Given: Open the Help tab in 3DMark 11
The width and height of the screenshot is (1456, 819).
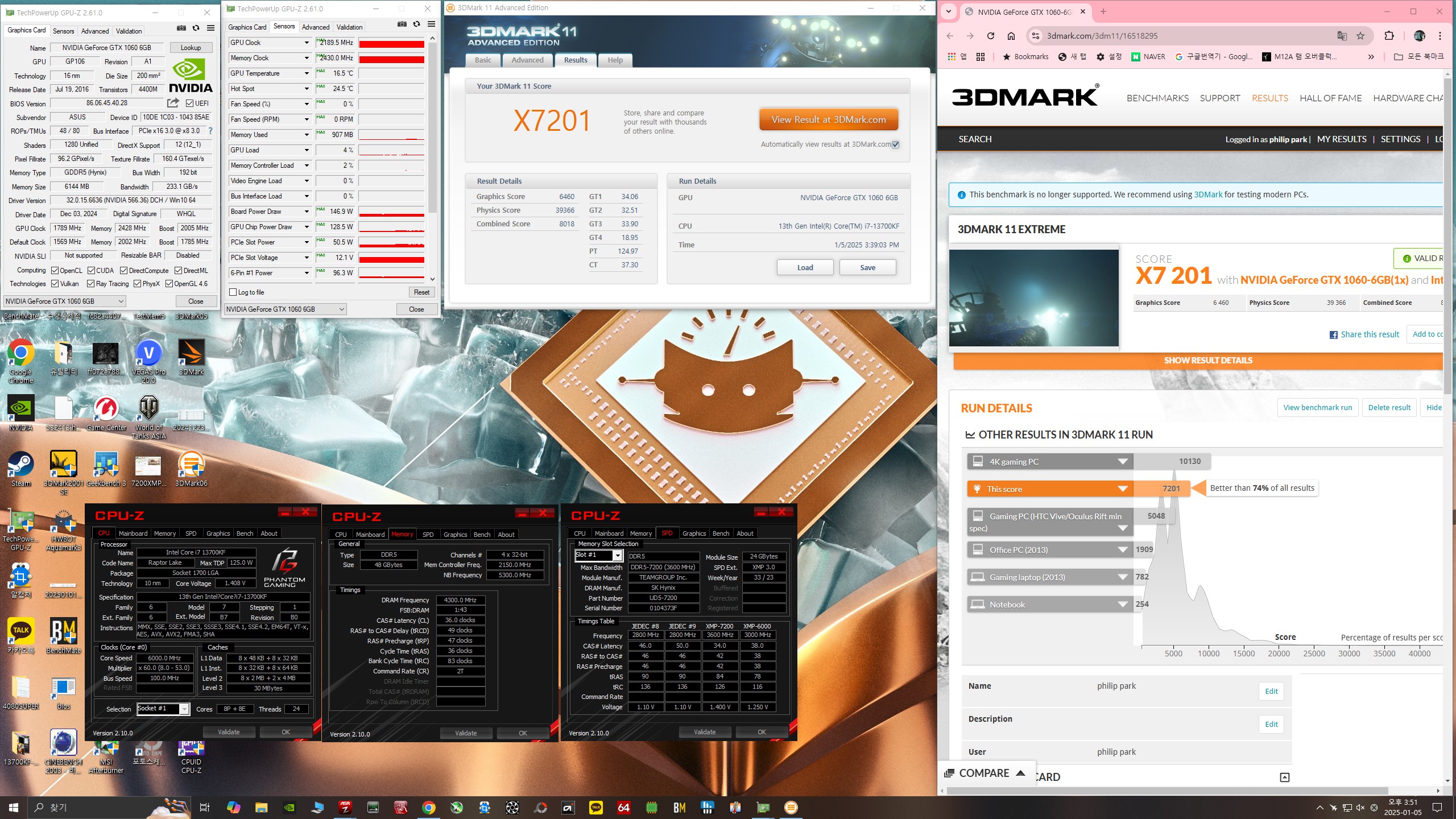Looking at the screenshot, I should (615, 60).
